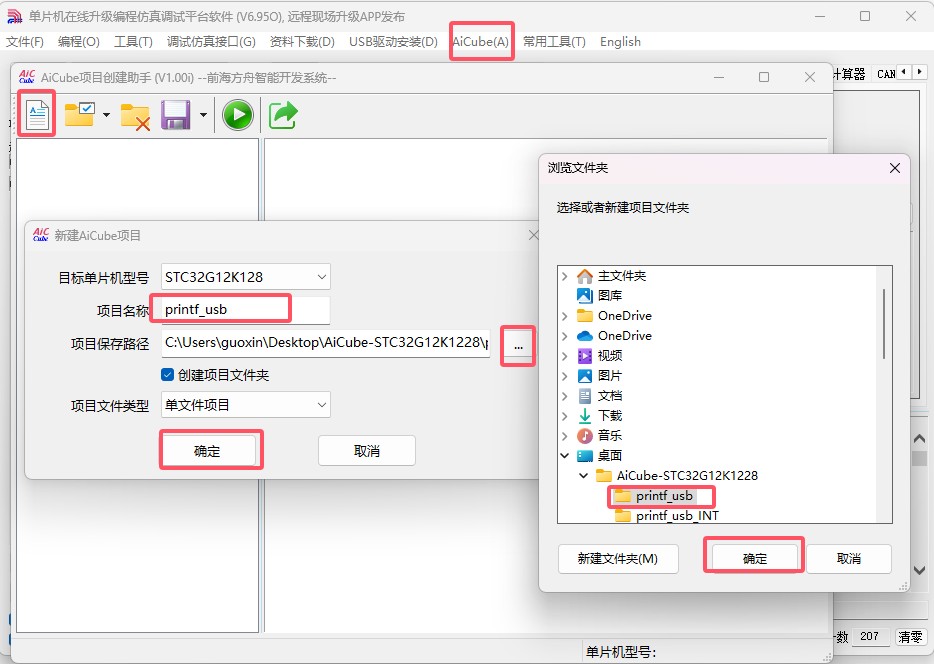Open the AiCube(A) menu
This screenshot has width=934, height=664.
pyautogui.click(x=481, y=42)
